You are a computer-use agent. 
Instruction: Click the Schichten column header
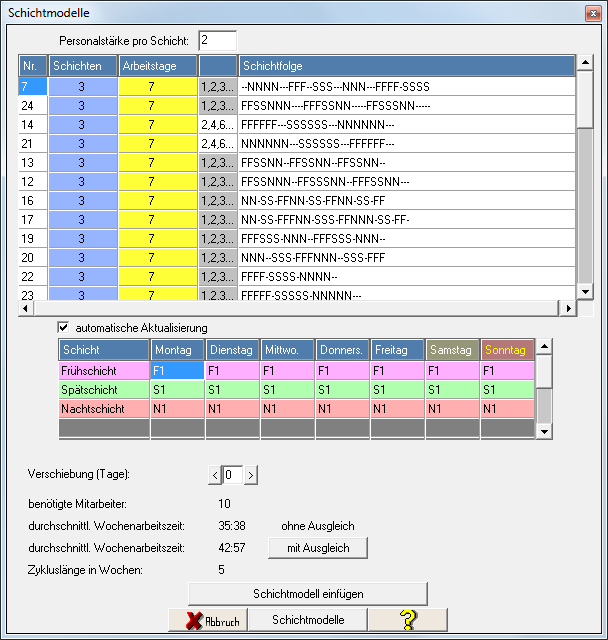coord(83,66)
